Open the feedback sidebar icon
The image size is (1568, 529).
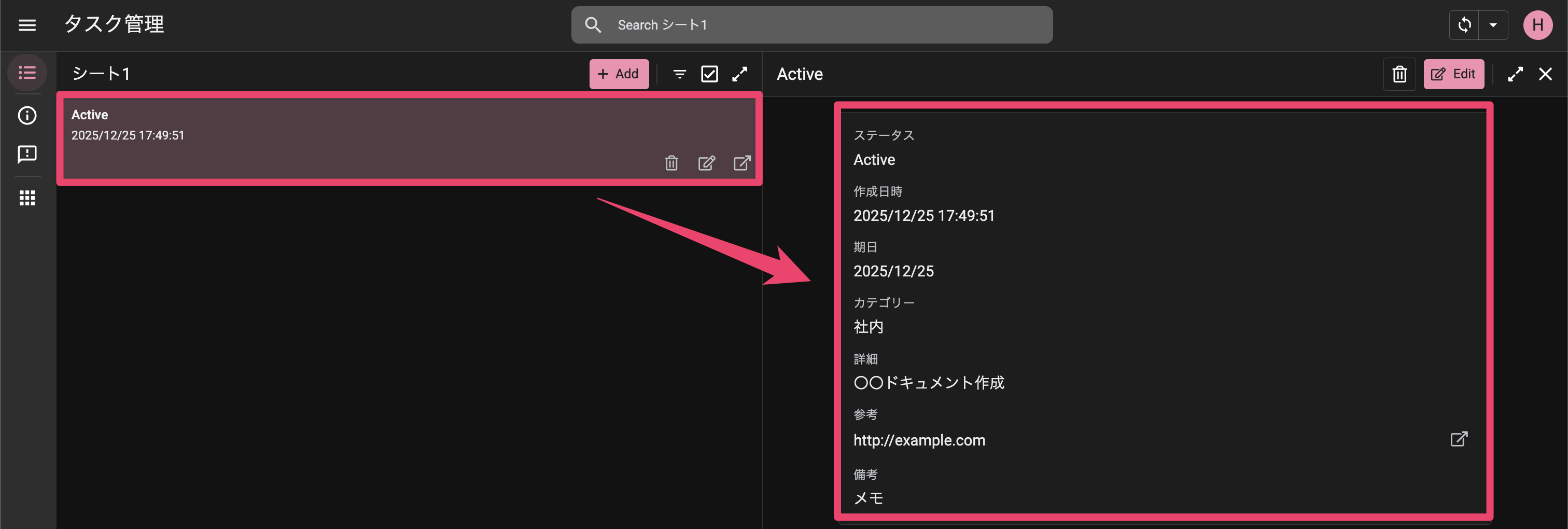point(27,154)
